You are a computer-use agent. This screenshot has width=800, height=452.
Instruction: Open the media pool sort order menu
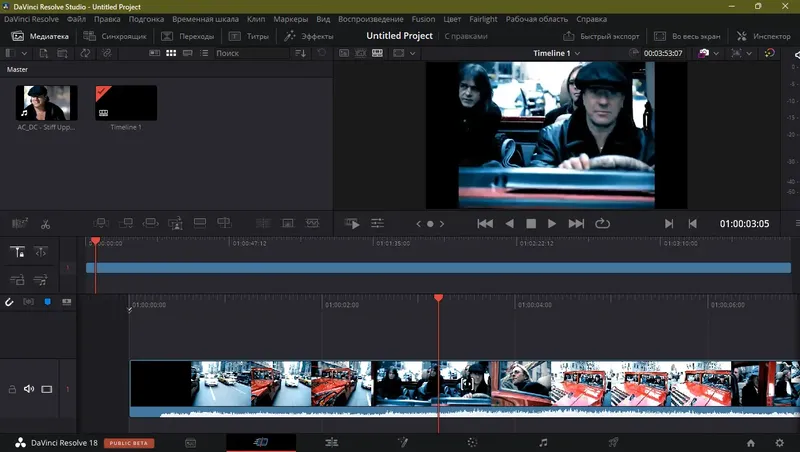(301, 53)
